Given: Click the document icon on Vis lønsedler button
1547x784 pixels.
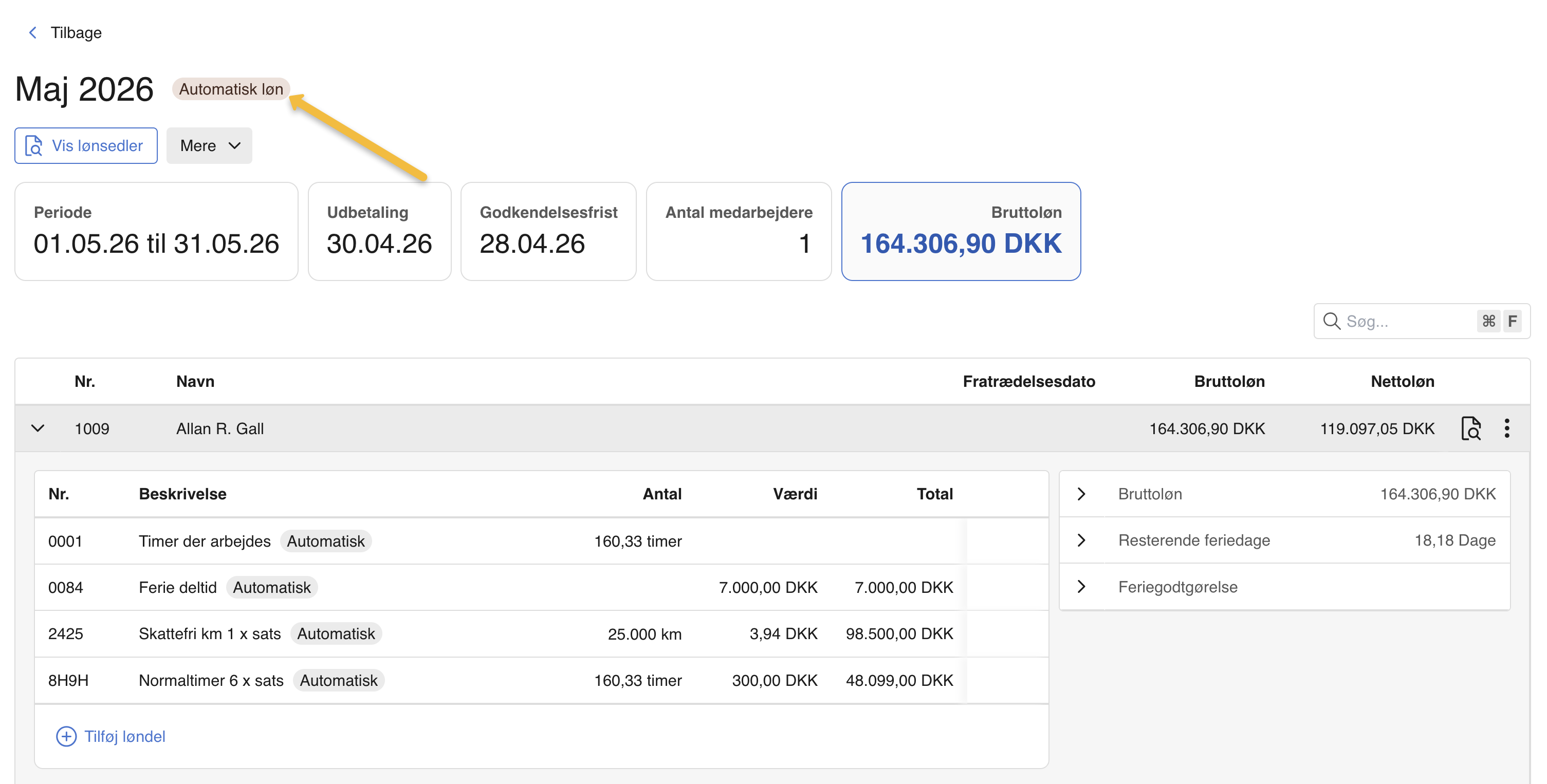Looking at the screenshot, I should click(x=33, y=146).
